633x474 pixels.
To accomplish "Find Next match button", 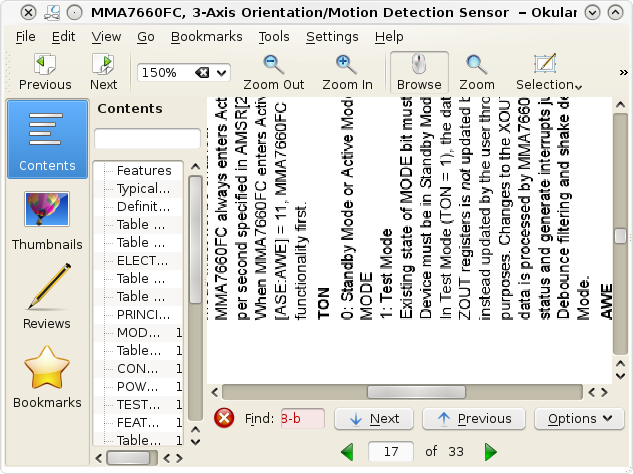I will [x=374, y=419].
